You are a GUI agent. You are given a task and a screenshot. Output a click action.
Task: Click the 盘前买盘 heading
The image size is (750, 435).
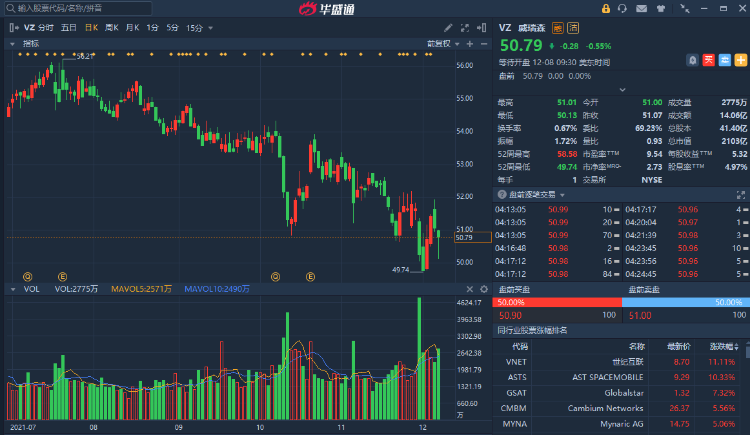coord(514,290)
